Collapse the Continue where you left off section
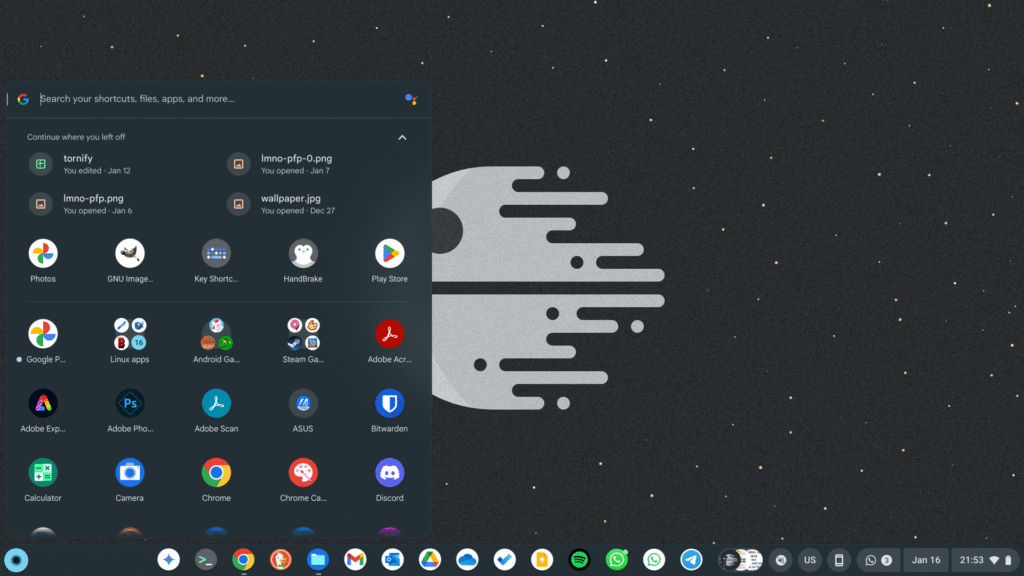Image resolution: width=1024 pixels, height=576 pixels. 402,138
